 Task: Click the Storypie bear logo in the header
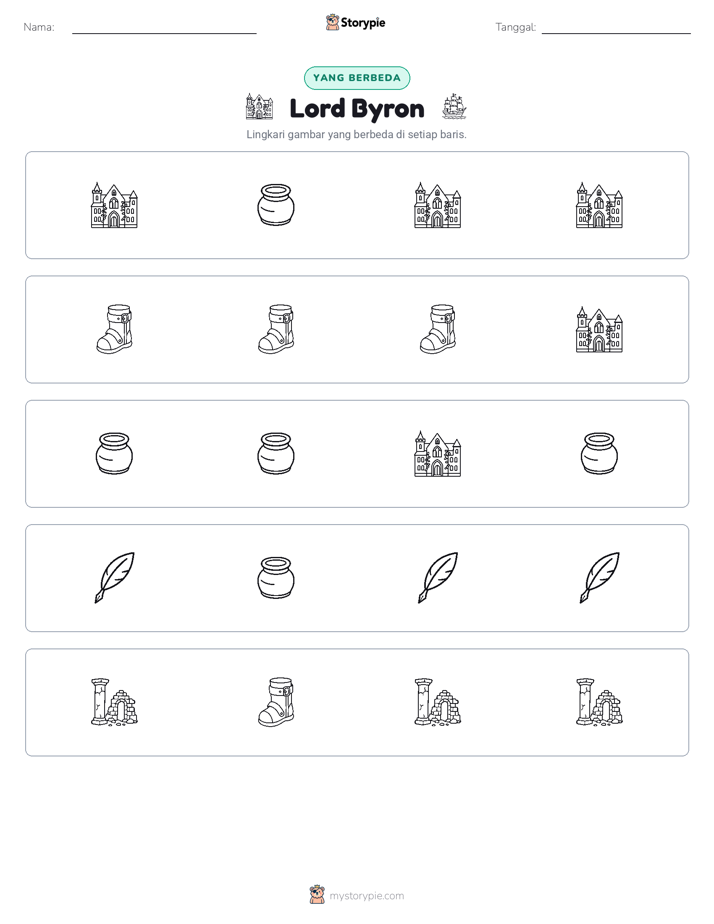point(332,22)
